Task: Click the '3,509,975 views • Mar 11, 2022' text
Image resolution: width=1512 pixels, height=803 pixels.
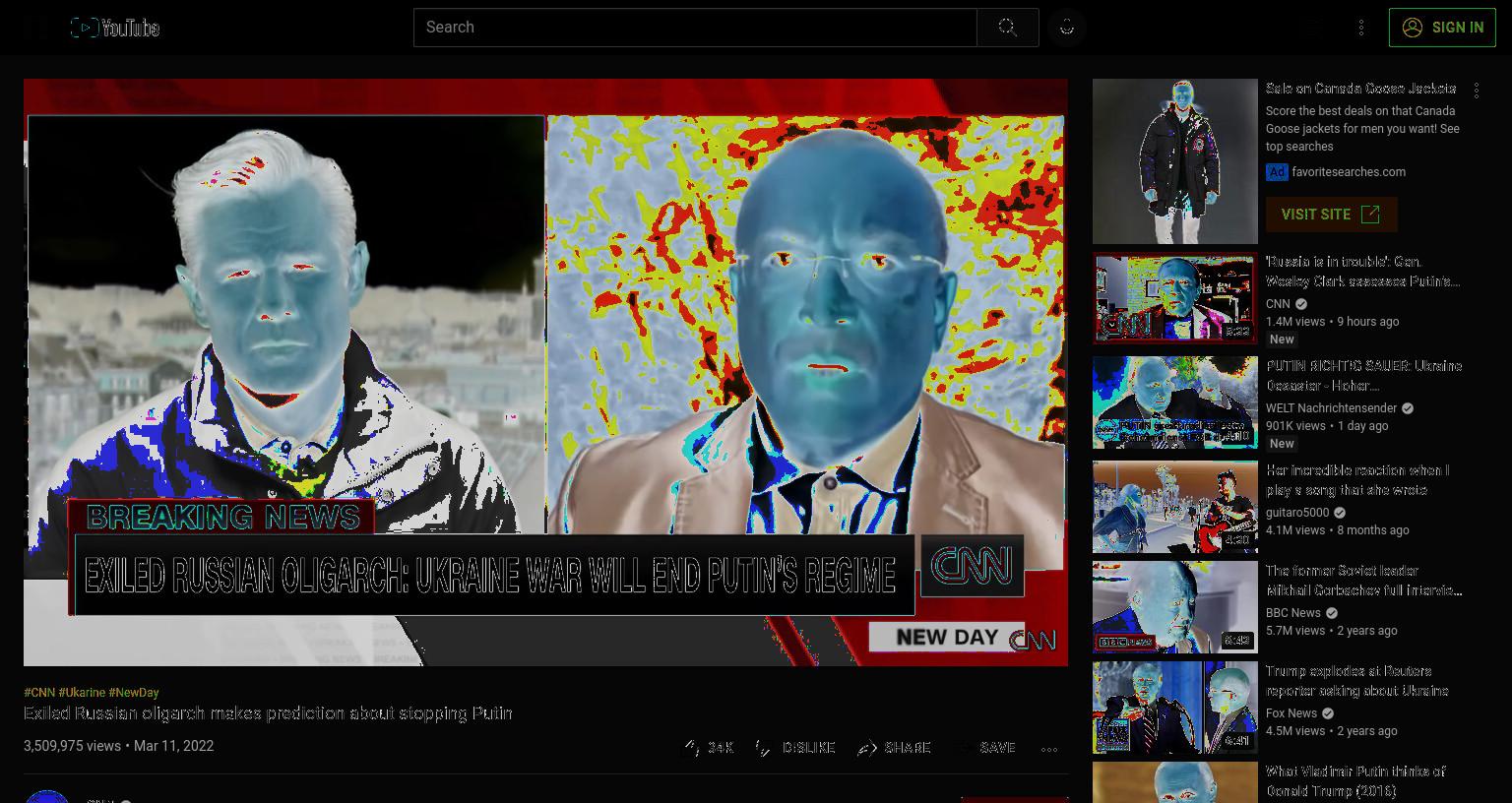Action: pyautogui.click(x=118, y=746)
